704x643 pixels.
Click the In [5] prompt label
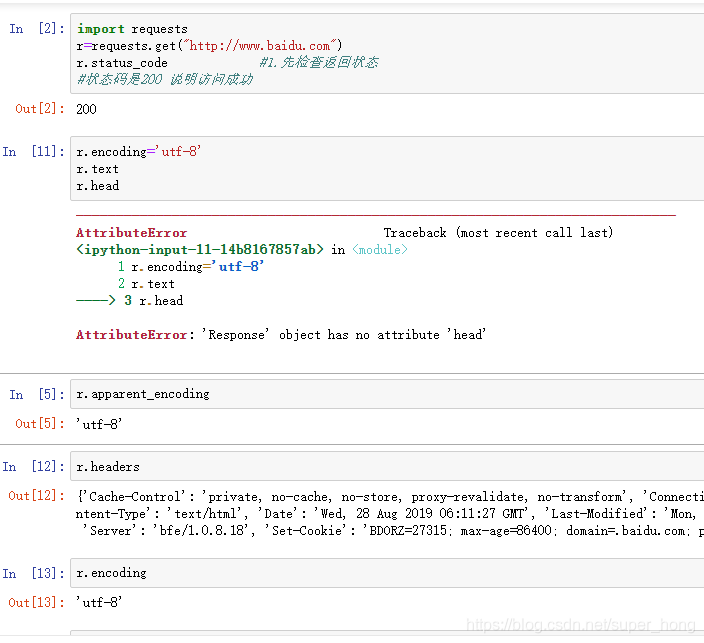pyautogui.click(x=37, y=394)
